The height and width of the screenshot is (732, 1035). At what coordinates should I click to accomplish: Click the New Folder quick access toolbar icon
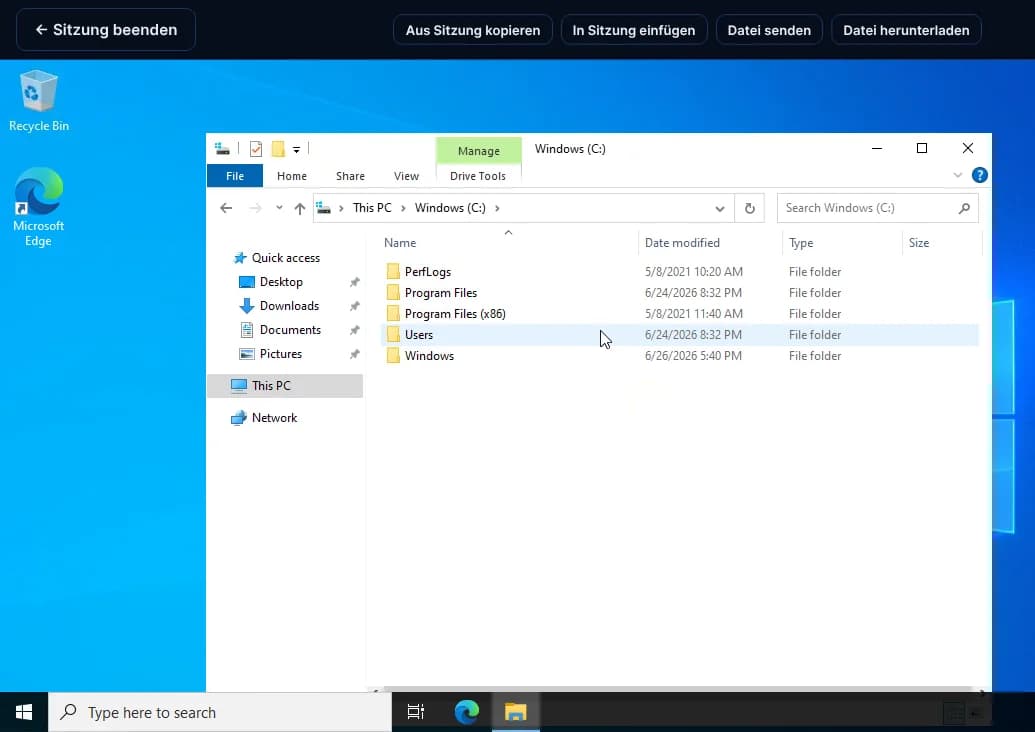[278, 149]
